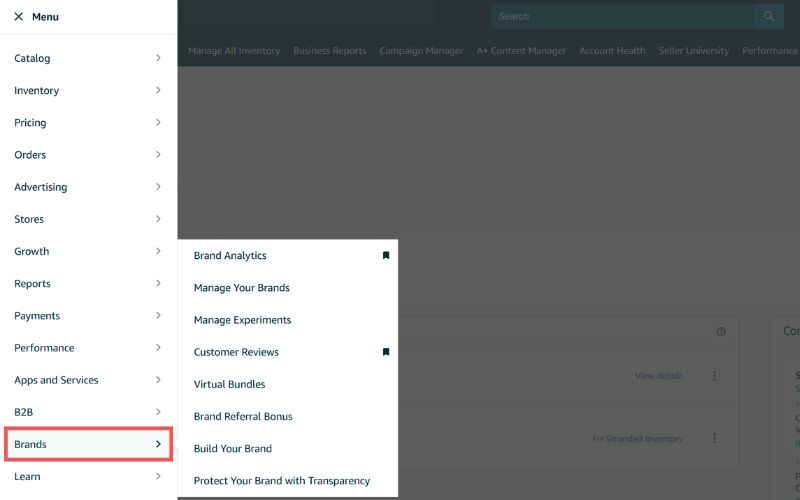Viewport: 800px width, 500px height.
Task: Expand the Pricing chevron
Action: tap(158, 122)
